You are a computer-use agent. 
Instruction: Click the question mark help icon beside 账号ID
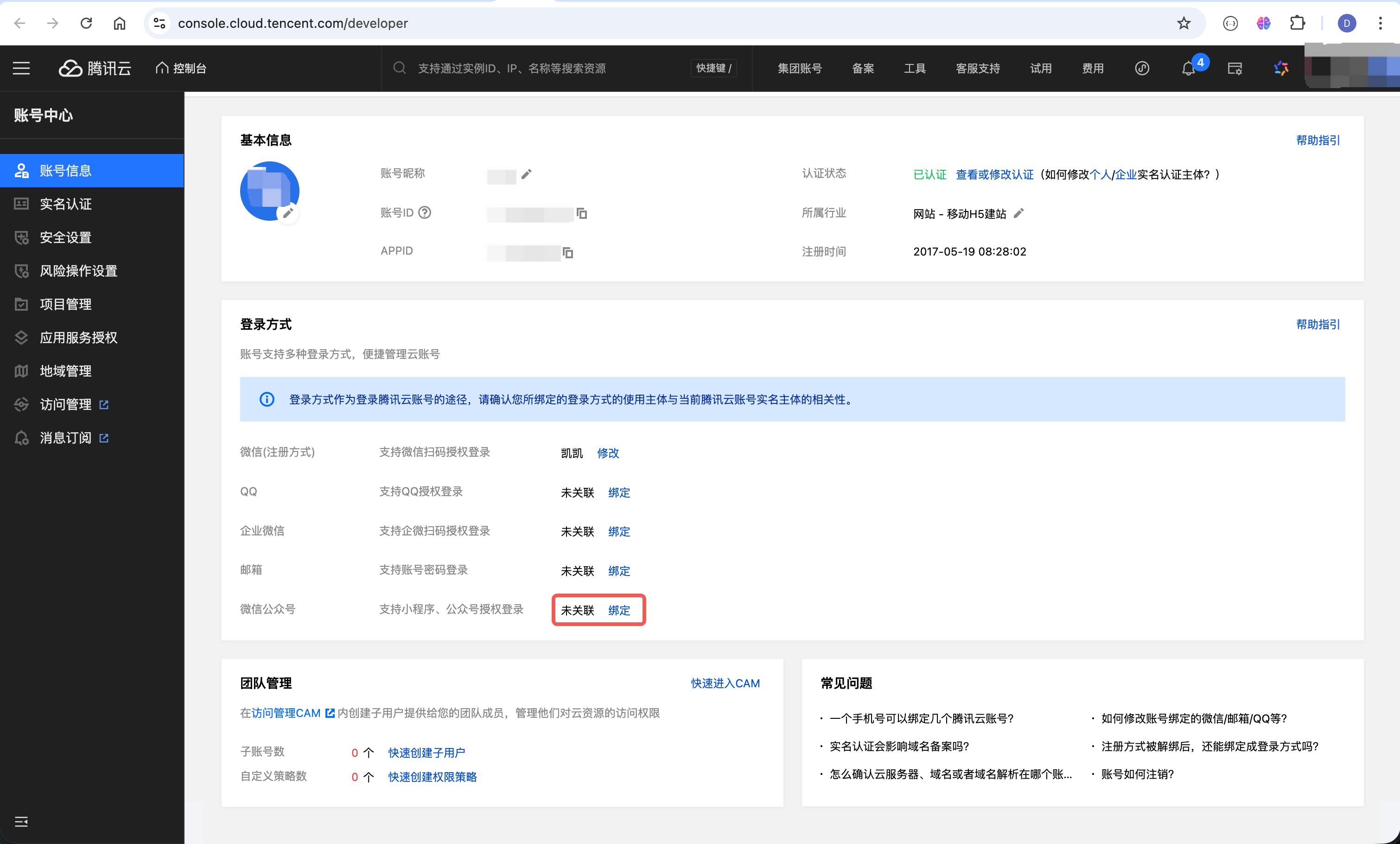424,212
